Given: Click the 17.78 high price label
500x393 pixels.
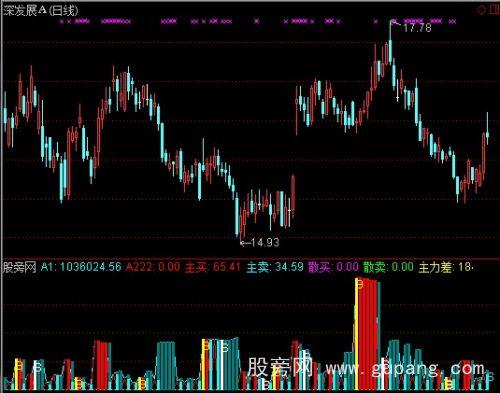Looking at the screenshot, I should [417, 28].
